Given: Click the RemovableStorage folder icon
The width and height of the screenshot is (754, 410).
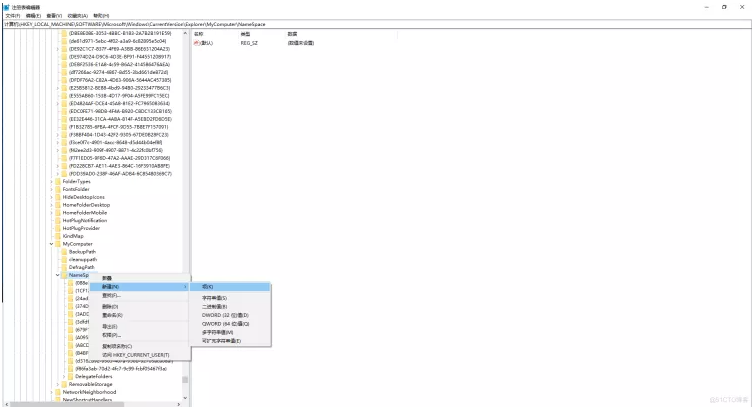Looking at the screenshot, I should pyautogui.click(x=64, y=384).
